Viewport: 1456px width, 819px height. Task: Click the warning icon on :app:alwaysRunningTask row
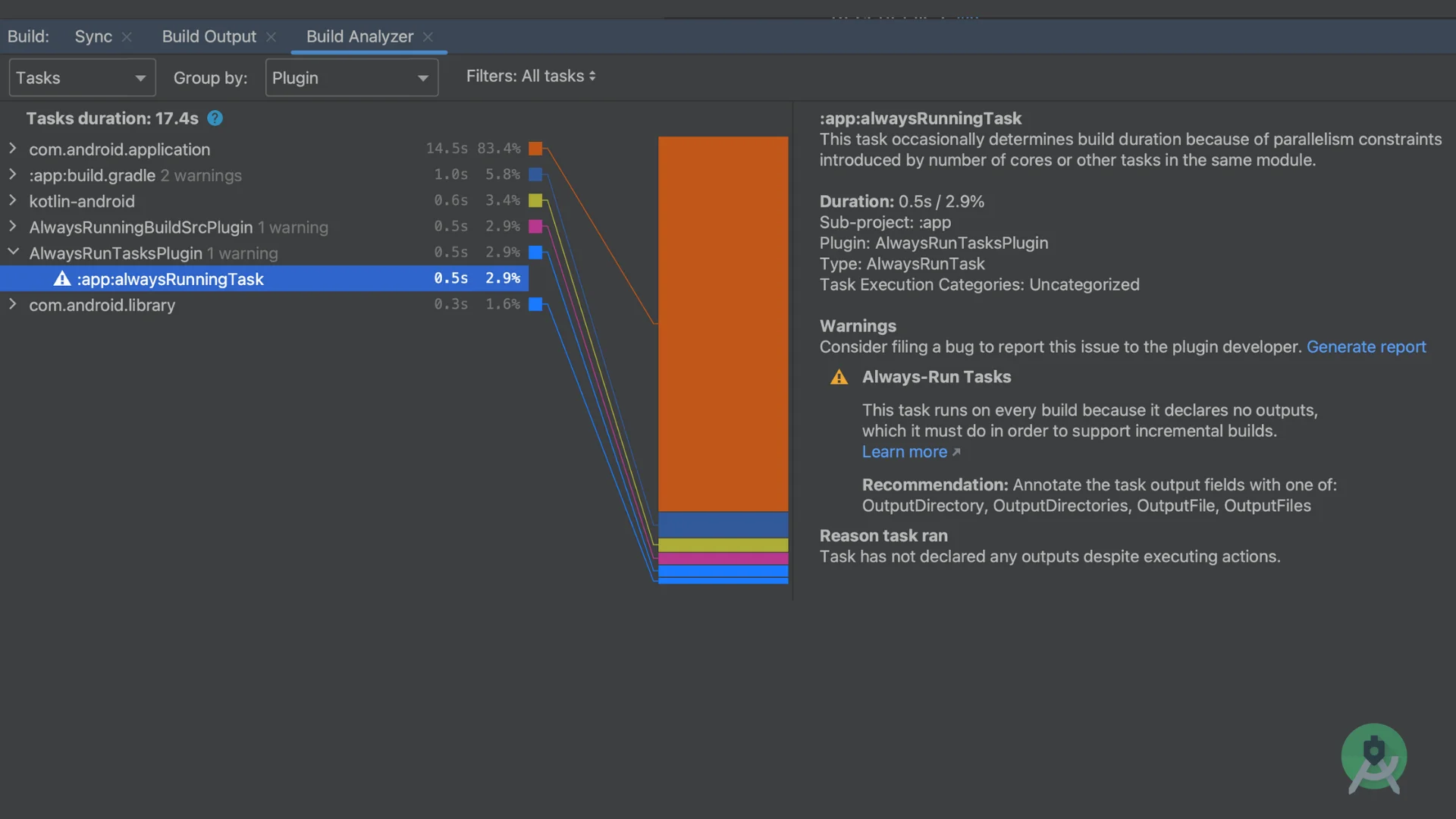[x=62, y=279]
